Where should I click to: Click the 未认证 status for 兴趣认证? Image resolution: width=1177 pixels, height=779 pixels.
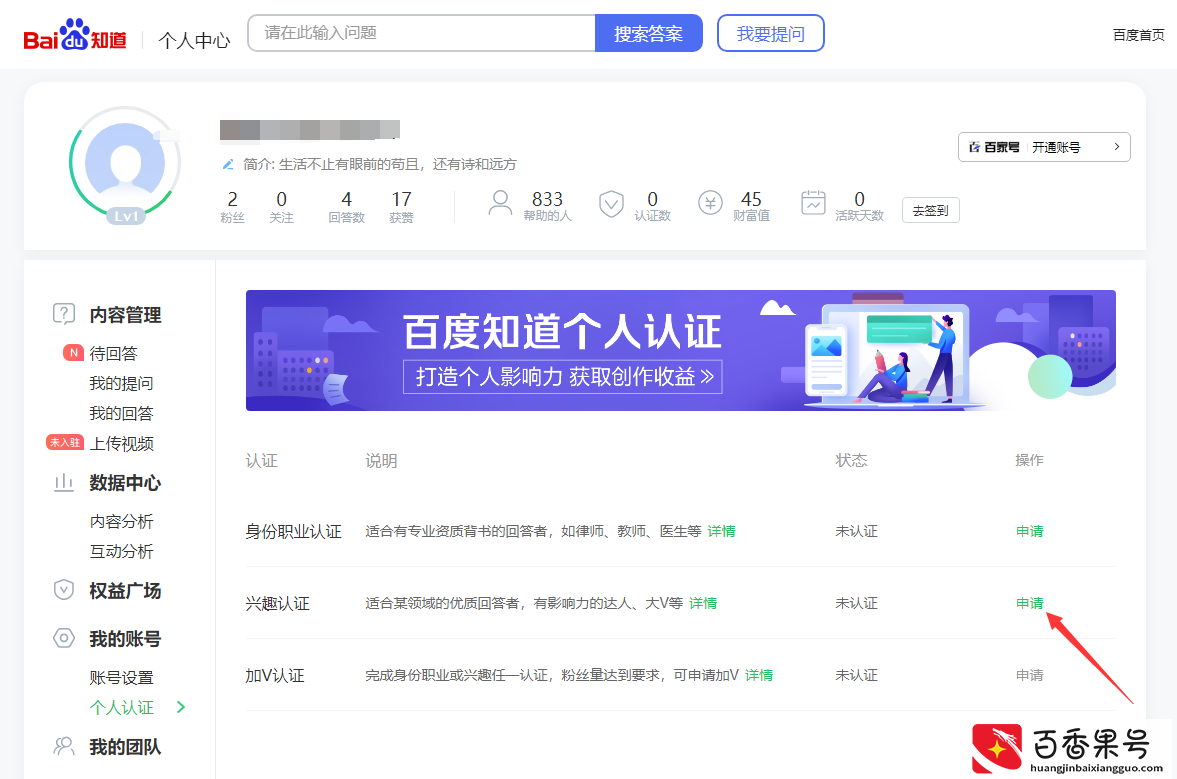(x=856, y=603)
